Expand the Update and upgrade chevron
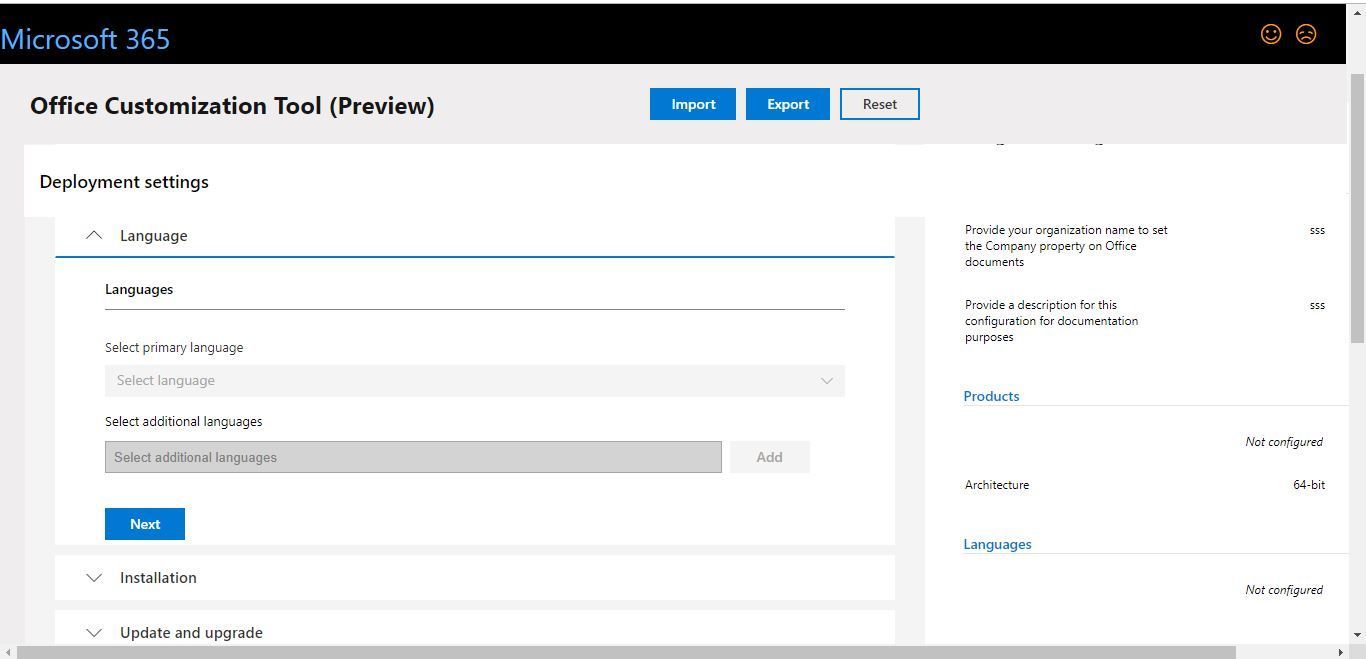The image size is (1366, 659). tap(94, 632)
